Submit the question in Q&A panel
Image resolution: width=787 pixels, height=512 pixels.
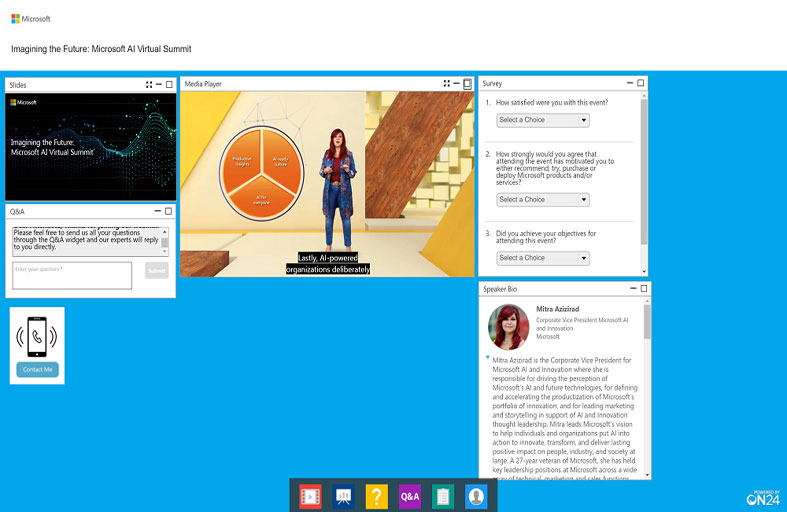click(157, 270)
